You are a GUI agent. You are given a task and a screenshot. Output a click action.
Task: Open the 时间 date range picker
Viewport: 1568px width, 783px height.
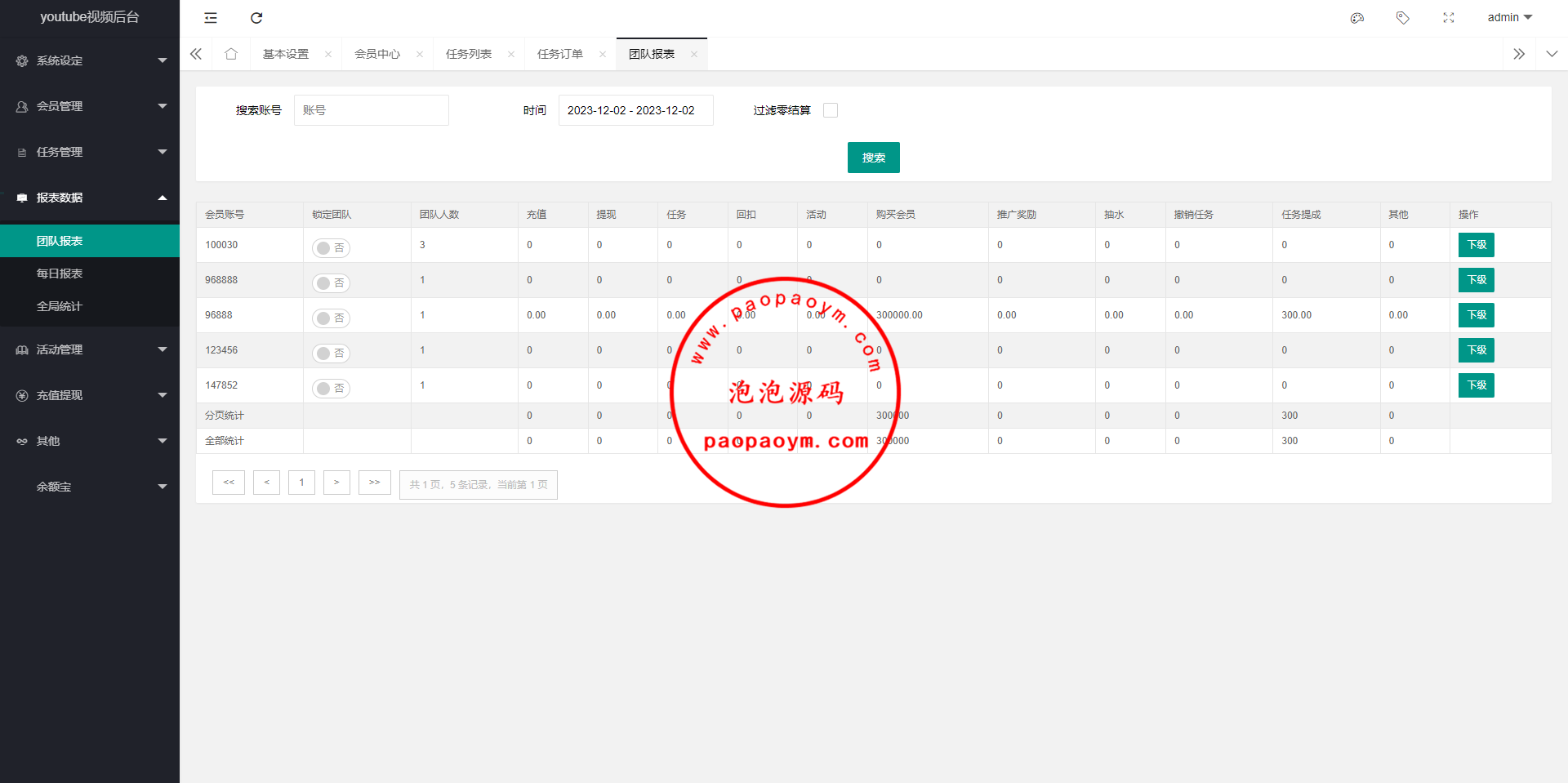pos(636,110)
